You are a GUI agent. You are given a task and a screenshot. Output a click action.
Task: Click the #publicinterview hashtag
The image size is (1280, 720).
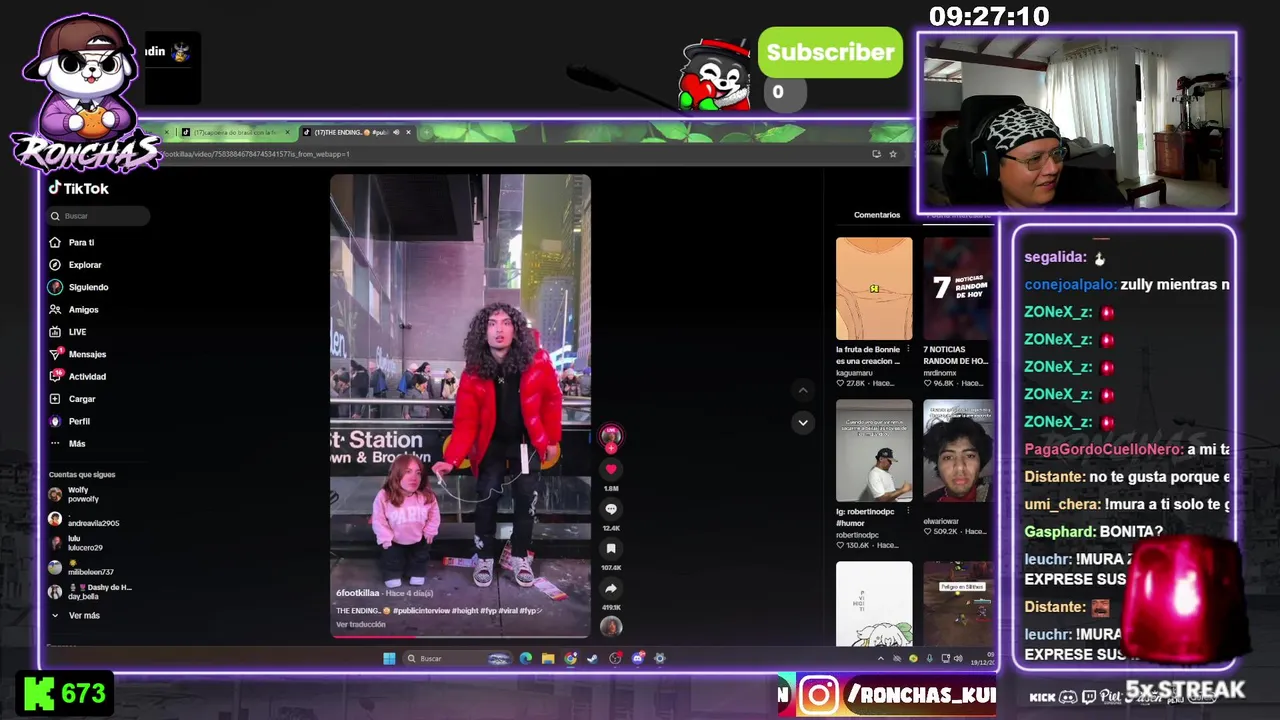point(420,611)
